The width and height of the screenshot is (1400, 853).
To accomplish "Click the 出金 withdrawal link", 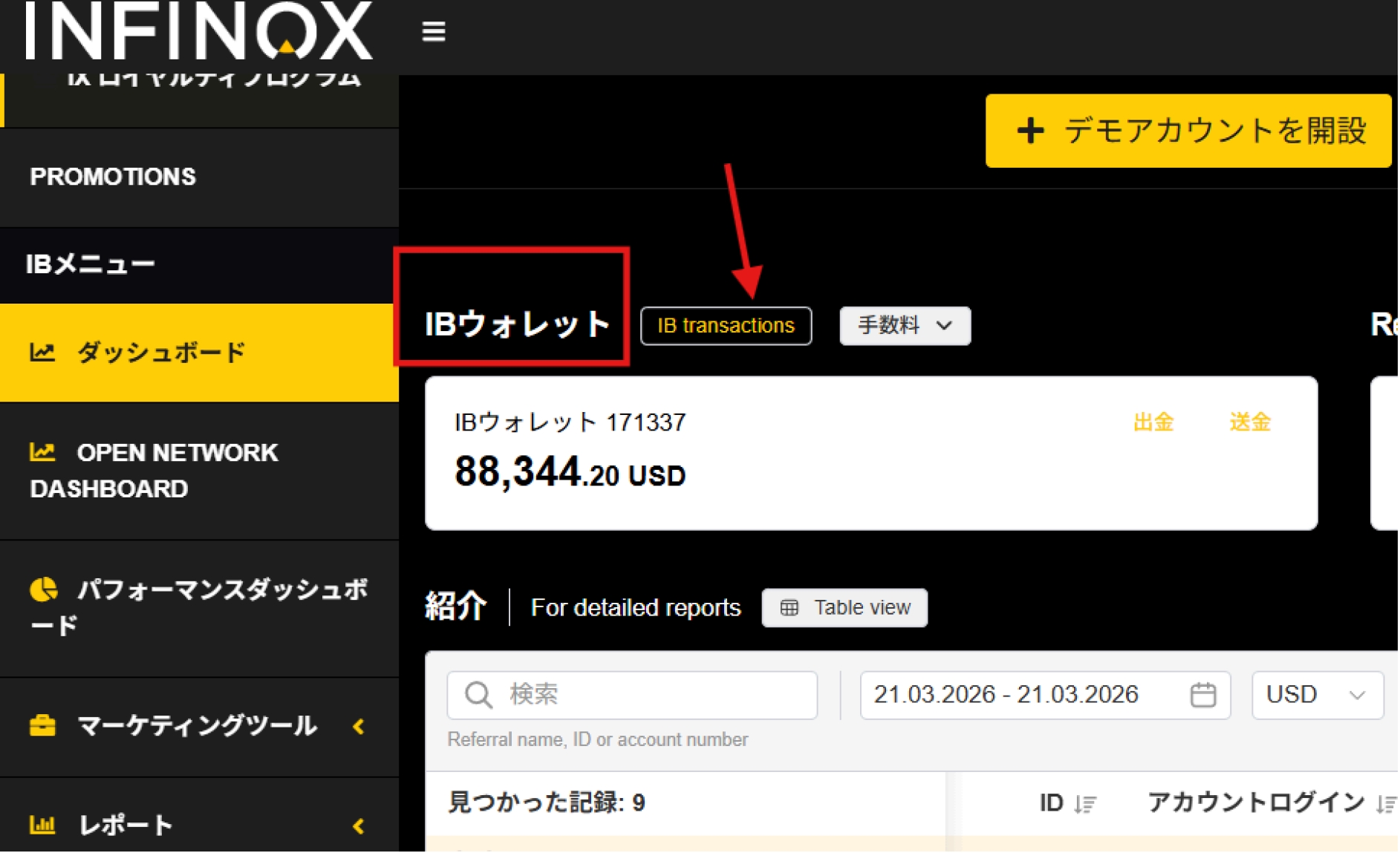I will (x=1152, y=422).
